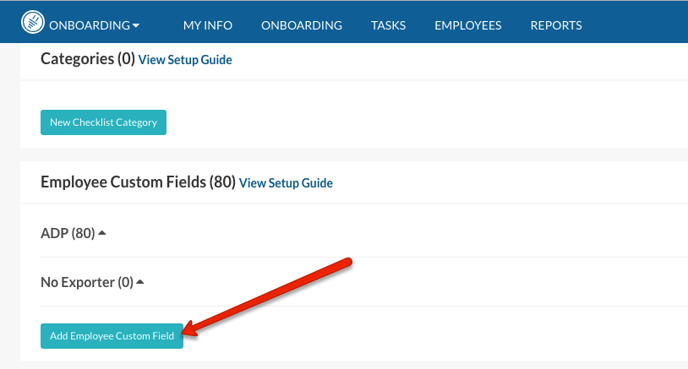The image size is (688, 369).
Task: Switch to the TASKS tab
Action: tap(388, 25)
